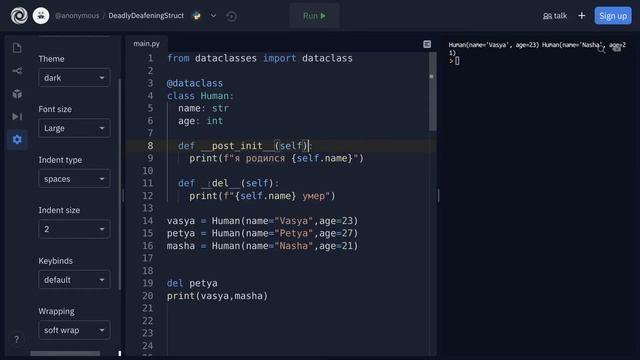640x360 pixels.
Task: Click line 8 def __post_init__ code
Action: pyautogui.click(x=244, y=146)
